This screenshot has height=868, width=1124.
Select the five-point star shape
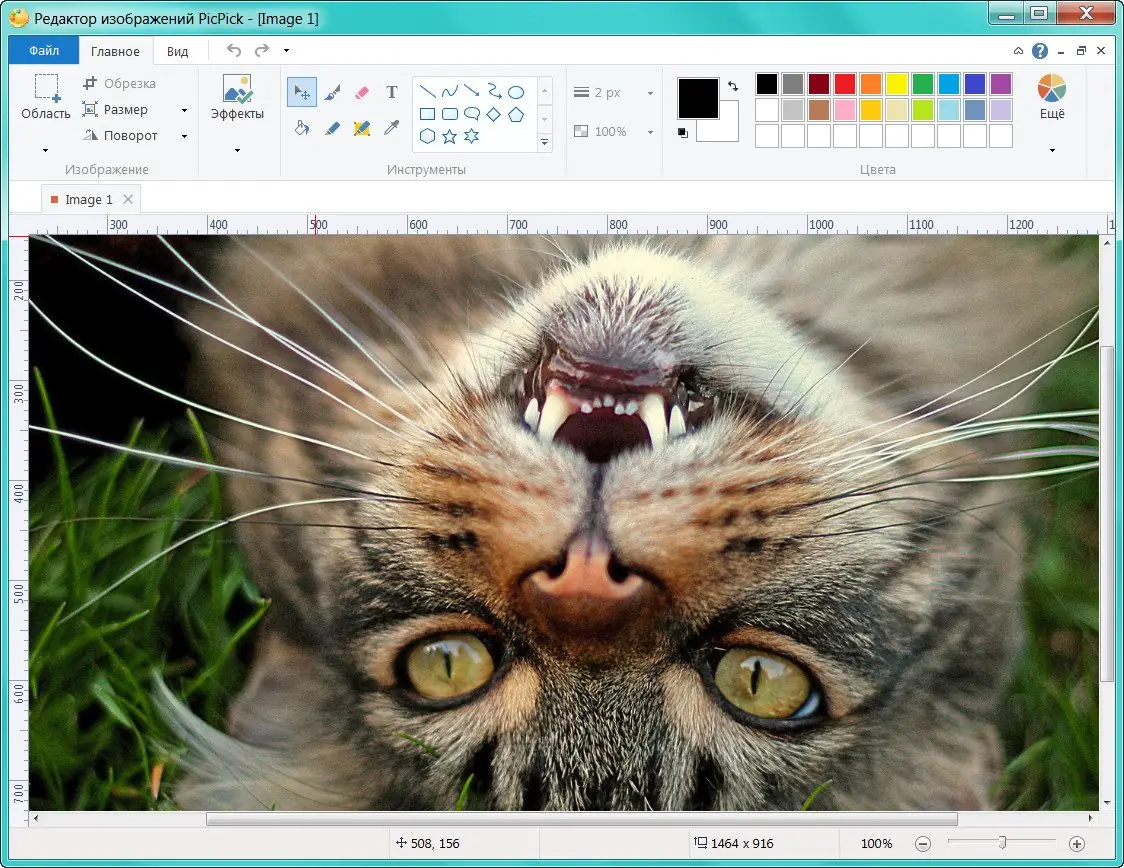tap(449, 136)
